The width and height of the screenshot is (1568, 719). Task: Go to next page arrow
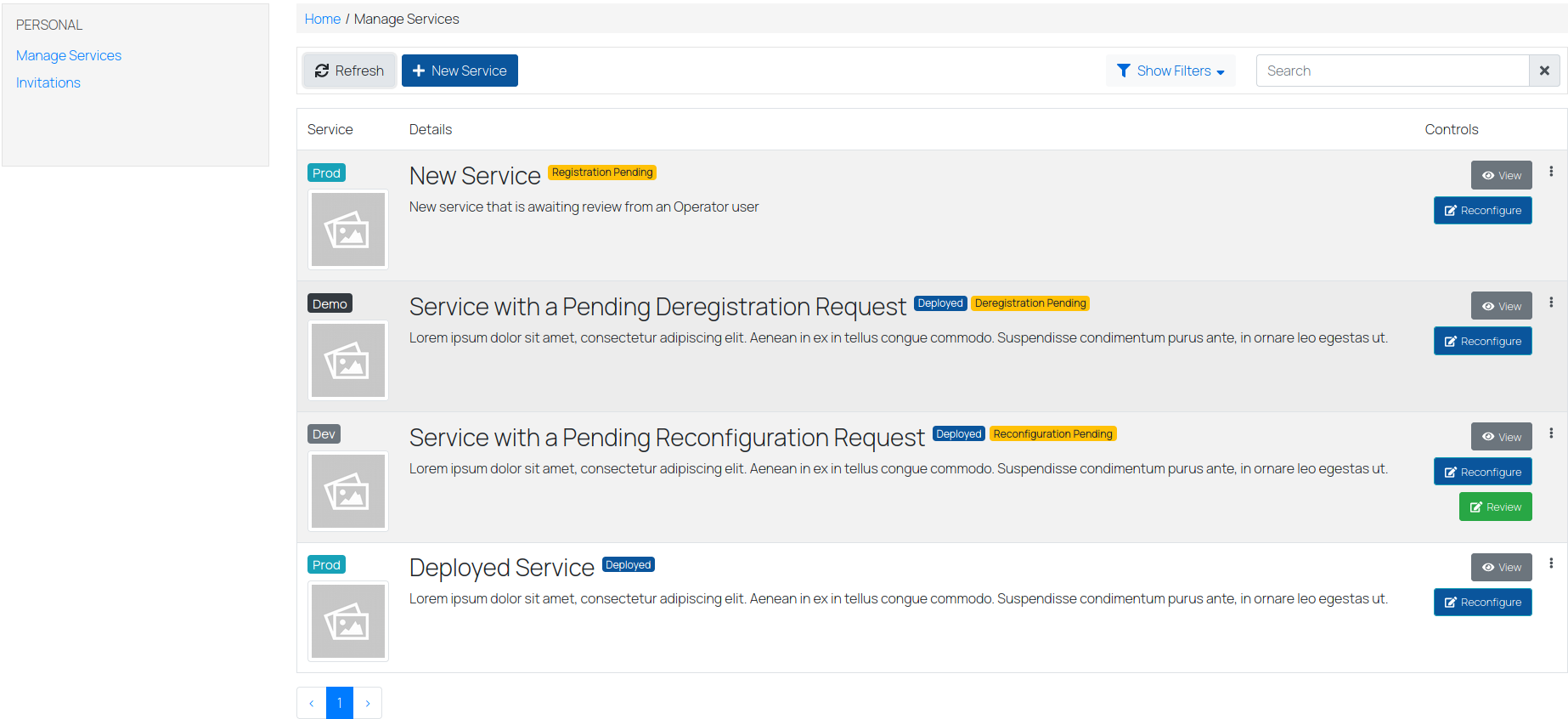[368, 703]
